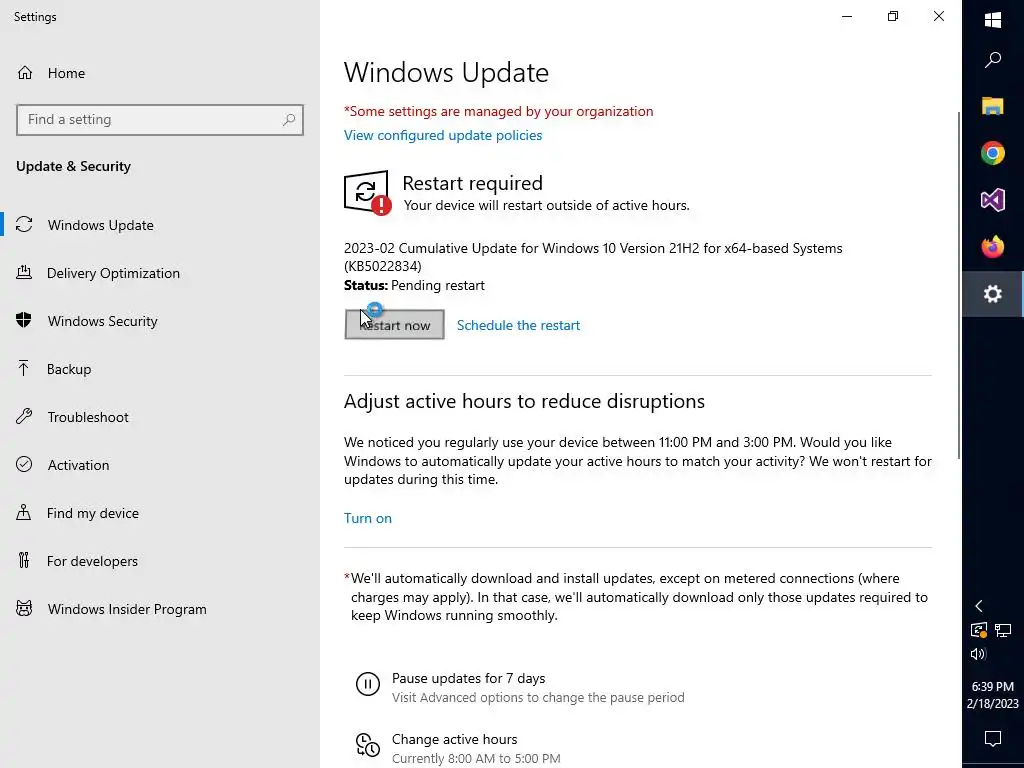Click the Home icon in sidebar
The height and width of the screenshot is (768, 1024).
click(25, 72)
